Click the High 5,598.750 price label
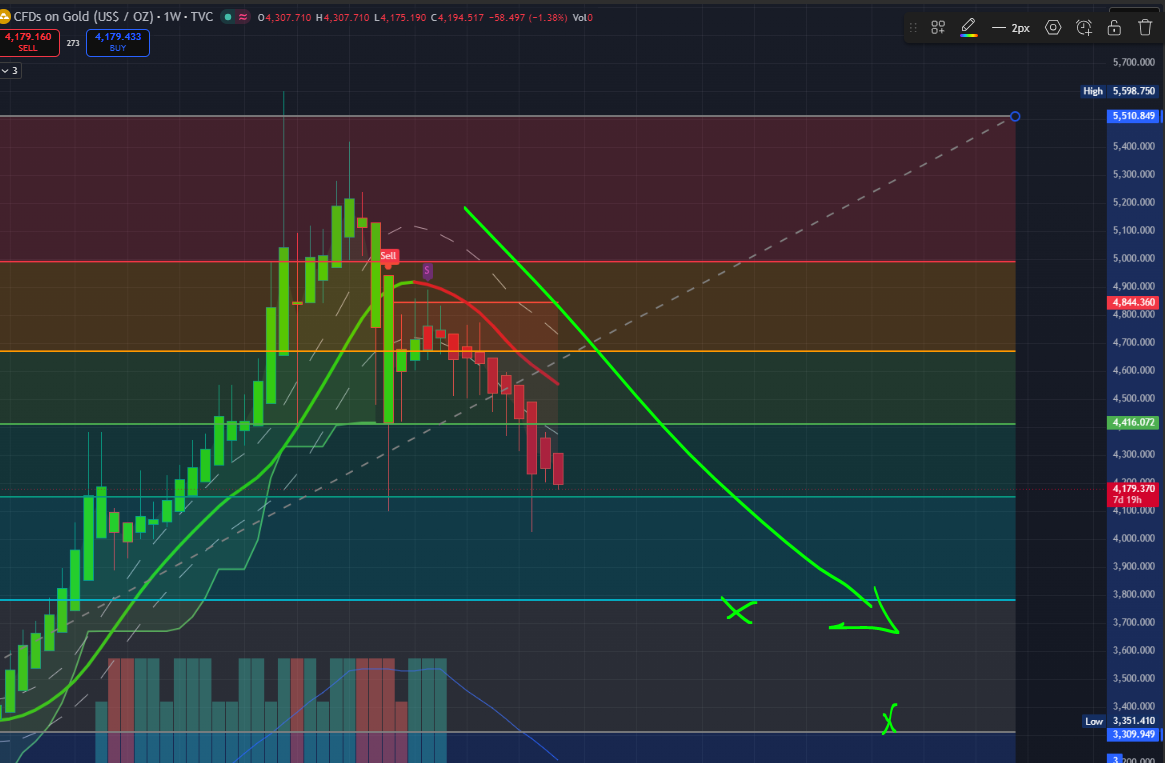The width and height of the screenshot is (1165, 763). pyautogui.click(x=1120, y=91)
